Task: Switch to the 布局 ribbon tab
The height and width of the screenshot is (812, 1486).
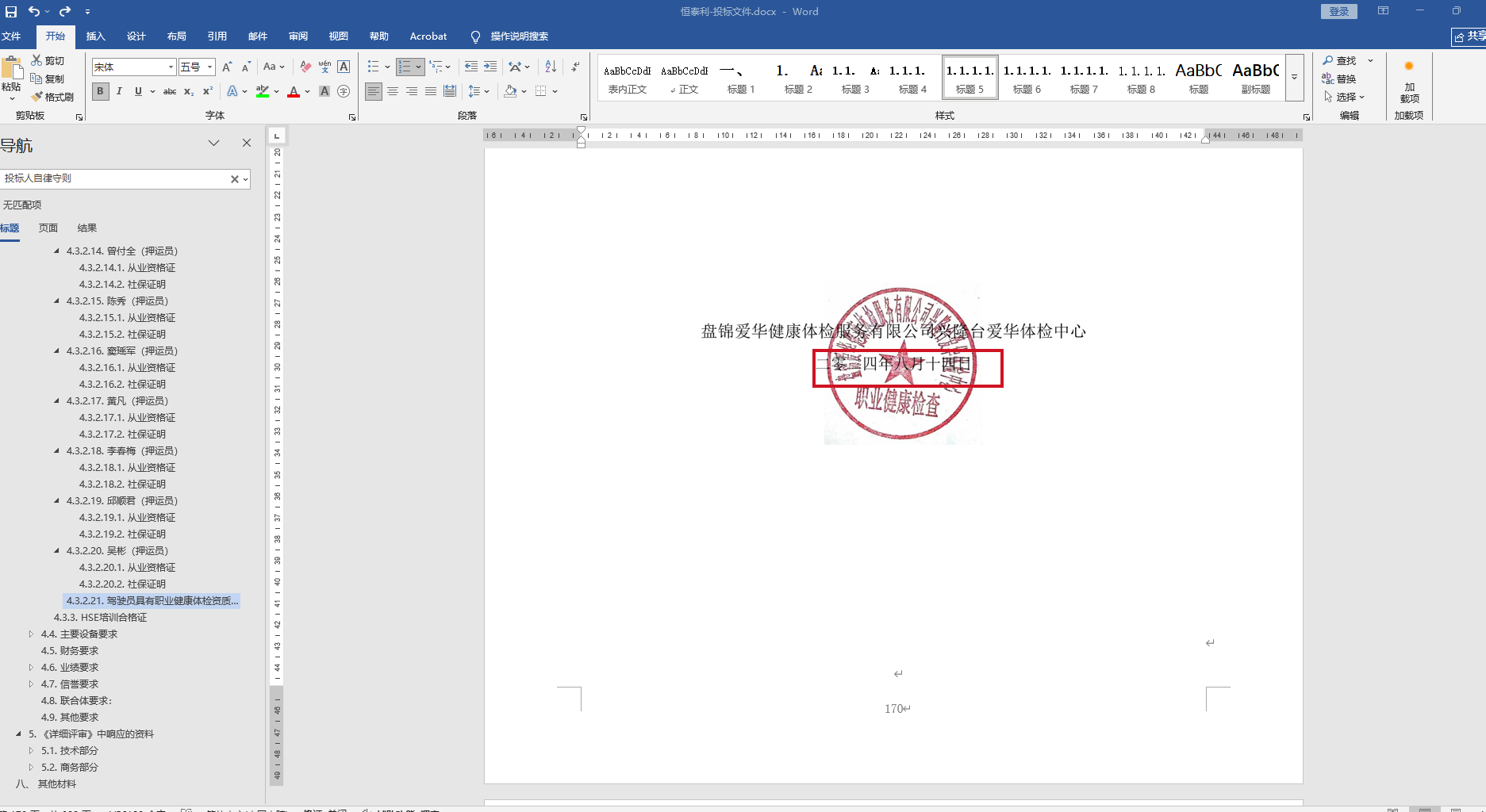Action: click(177, 36)
